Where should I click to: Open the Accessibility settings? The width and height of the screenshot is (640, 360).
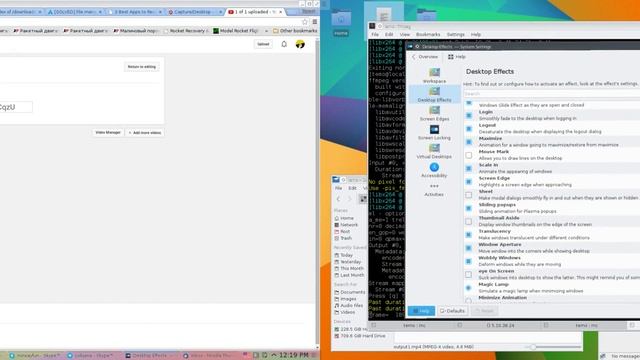[x=434, y=170]
